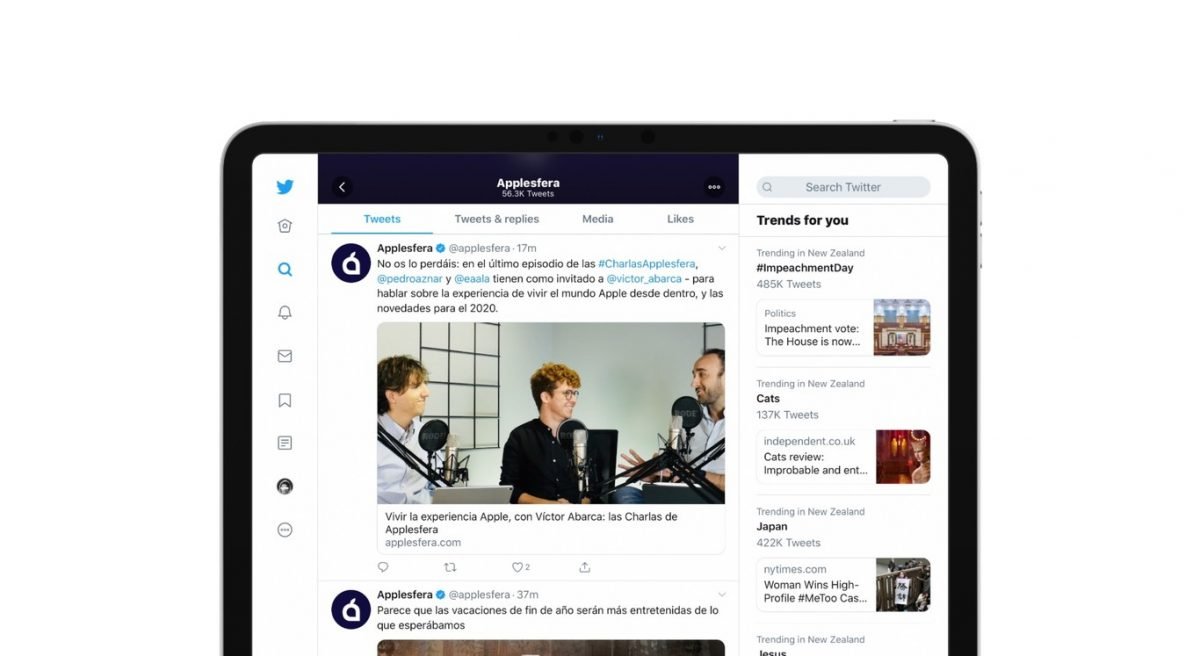The image size is (1200, 656).
Task: Open the Home timeline icon in sidebar
Action: point(285,227)
